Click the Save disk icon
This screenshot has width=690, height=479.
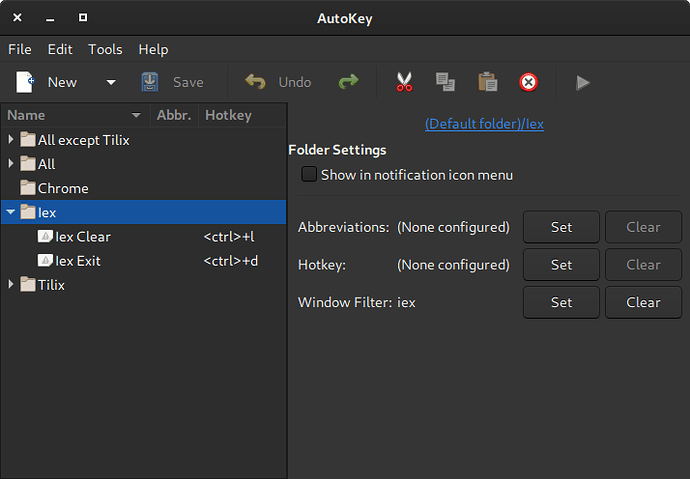(x=150, y=82)
